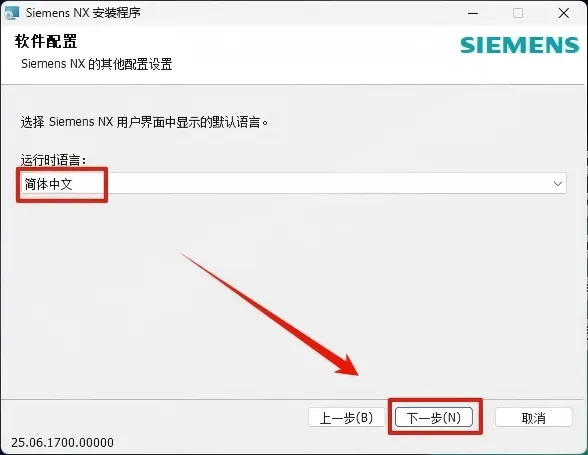Click the Siemens NX installer title bar icon

point(12,13)
